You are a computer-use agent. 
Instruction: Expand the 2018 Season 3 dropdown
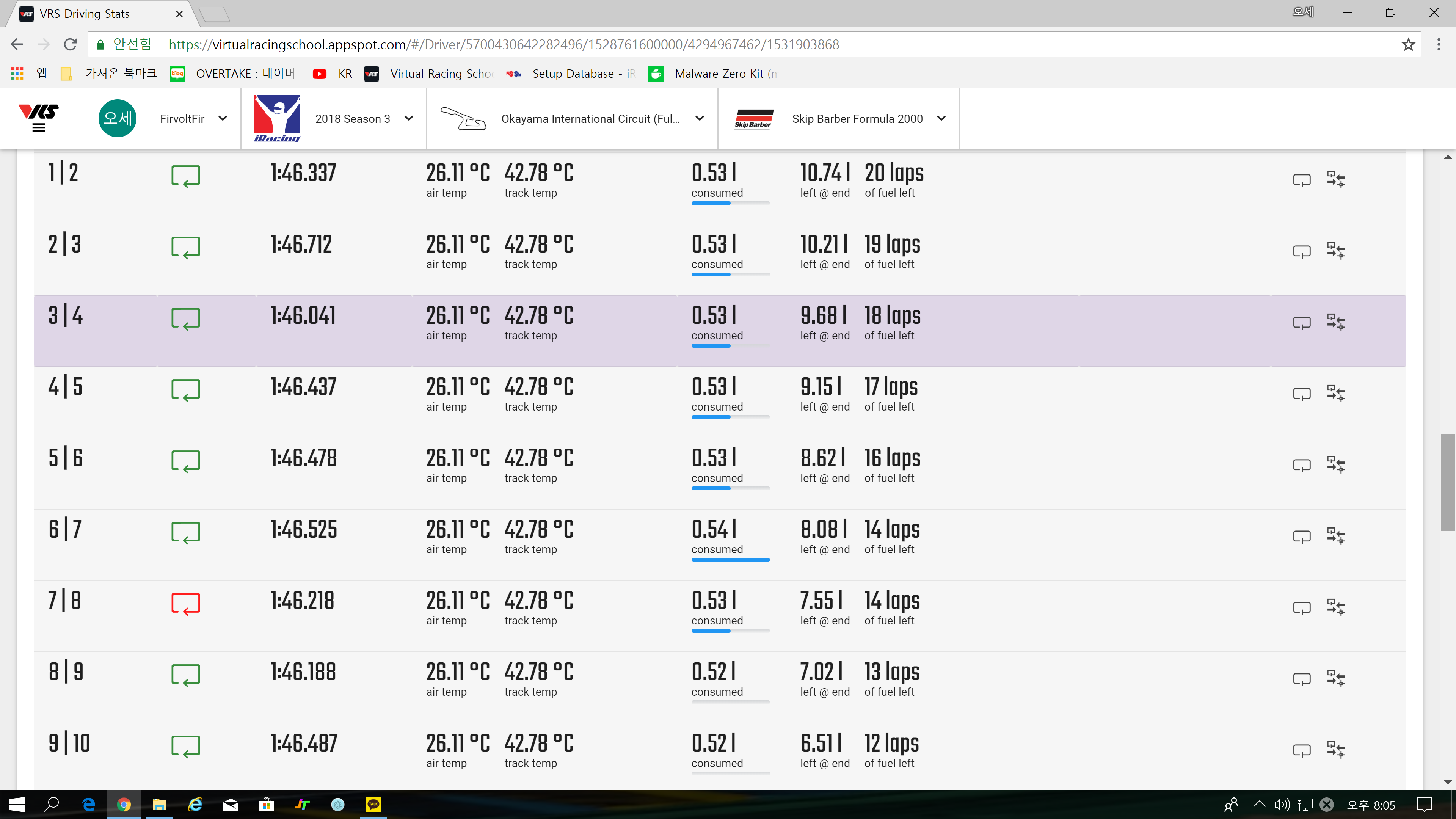click(x=409, y=119)
